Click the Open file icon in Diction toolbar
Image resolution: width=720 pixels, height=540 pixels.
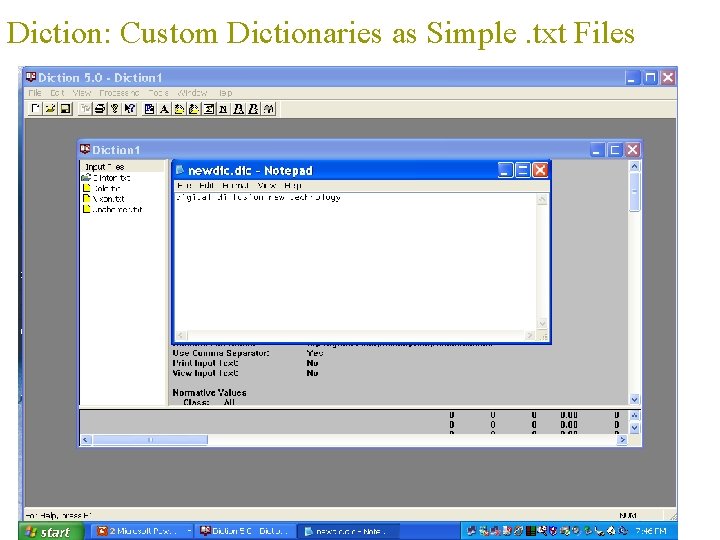point(50,109)
